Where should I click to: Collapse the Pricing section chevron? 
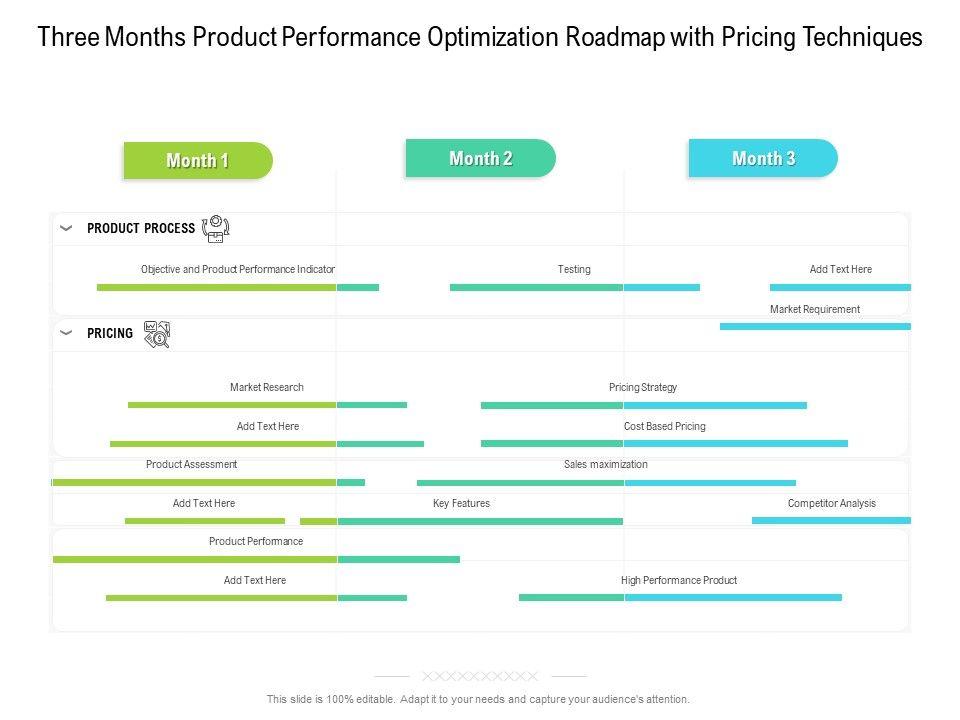click(x=66, y=333)
